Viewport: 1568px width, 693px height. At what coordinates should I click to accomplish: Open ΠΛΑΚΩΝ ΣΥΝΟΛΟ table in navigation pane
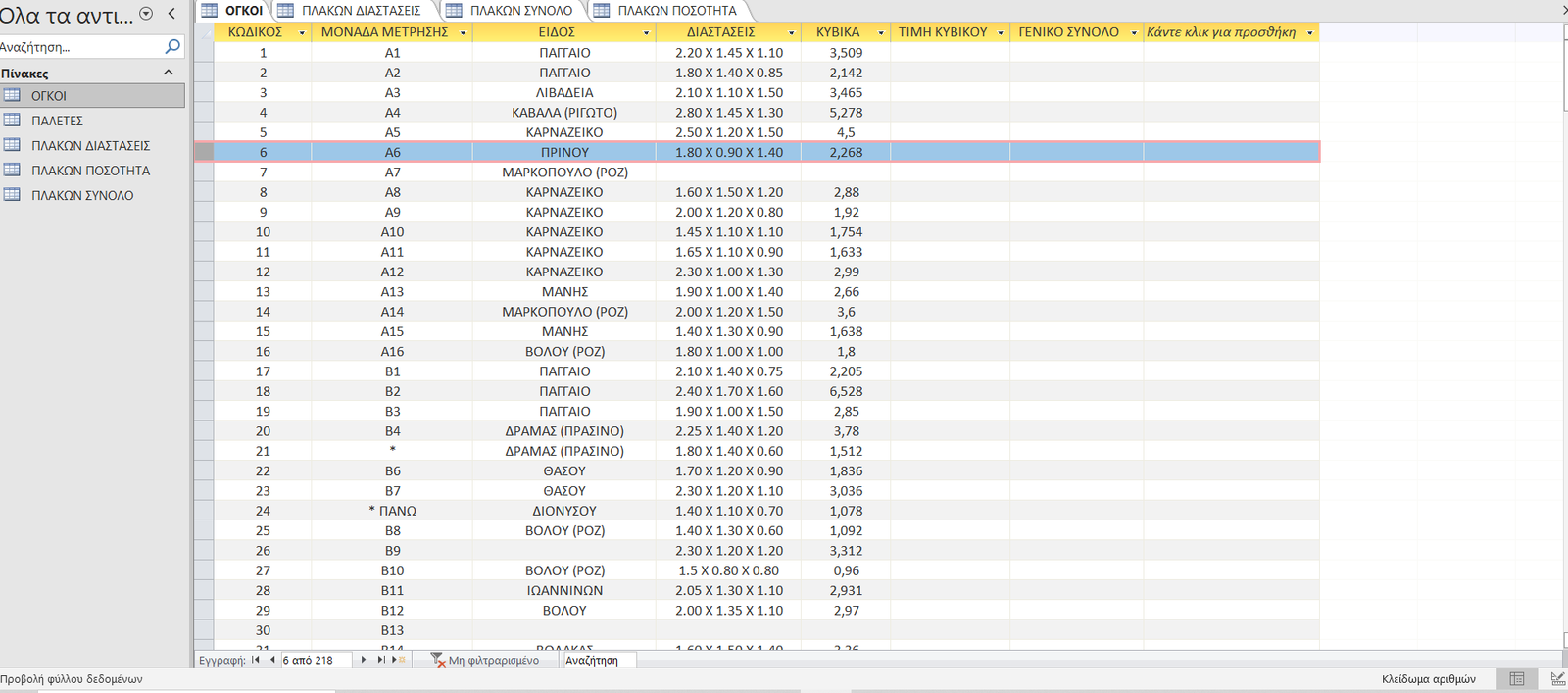coord(92,195)
